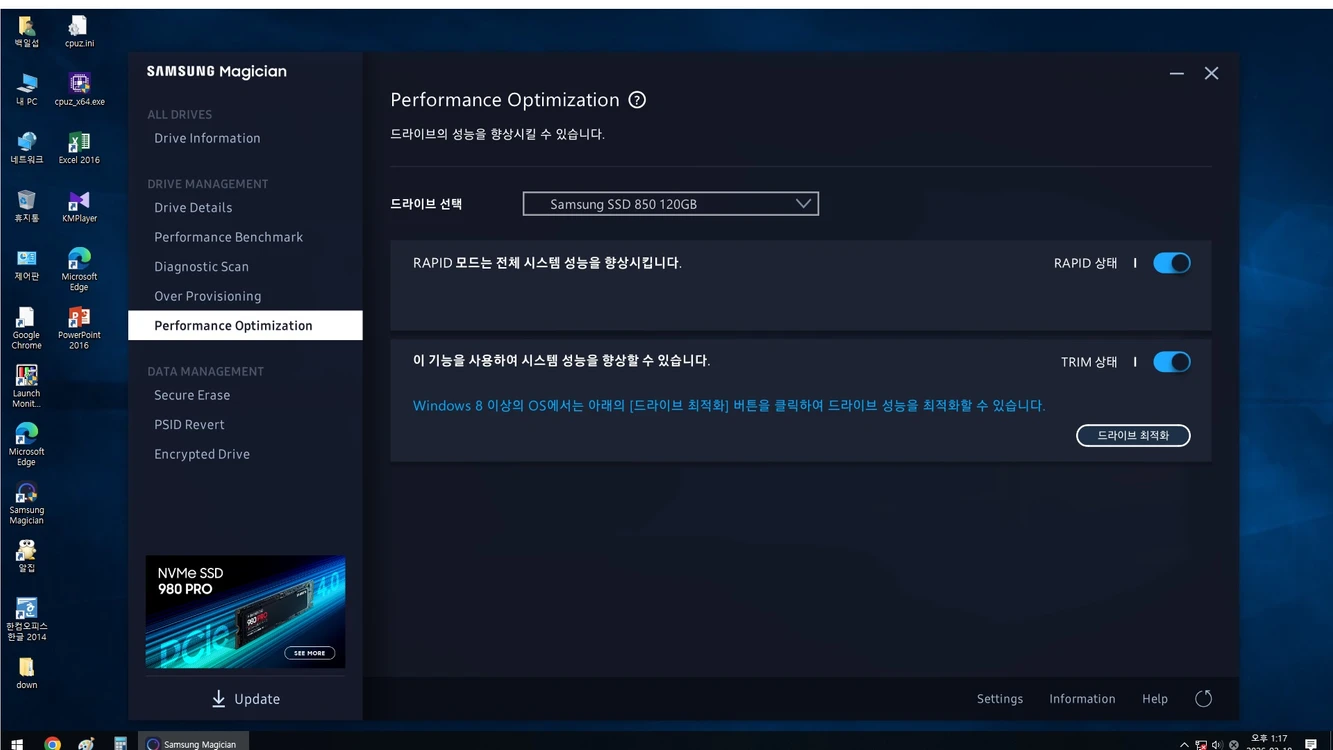Click the Update text button

point(257,699)
